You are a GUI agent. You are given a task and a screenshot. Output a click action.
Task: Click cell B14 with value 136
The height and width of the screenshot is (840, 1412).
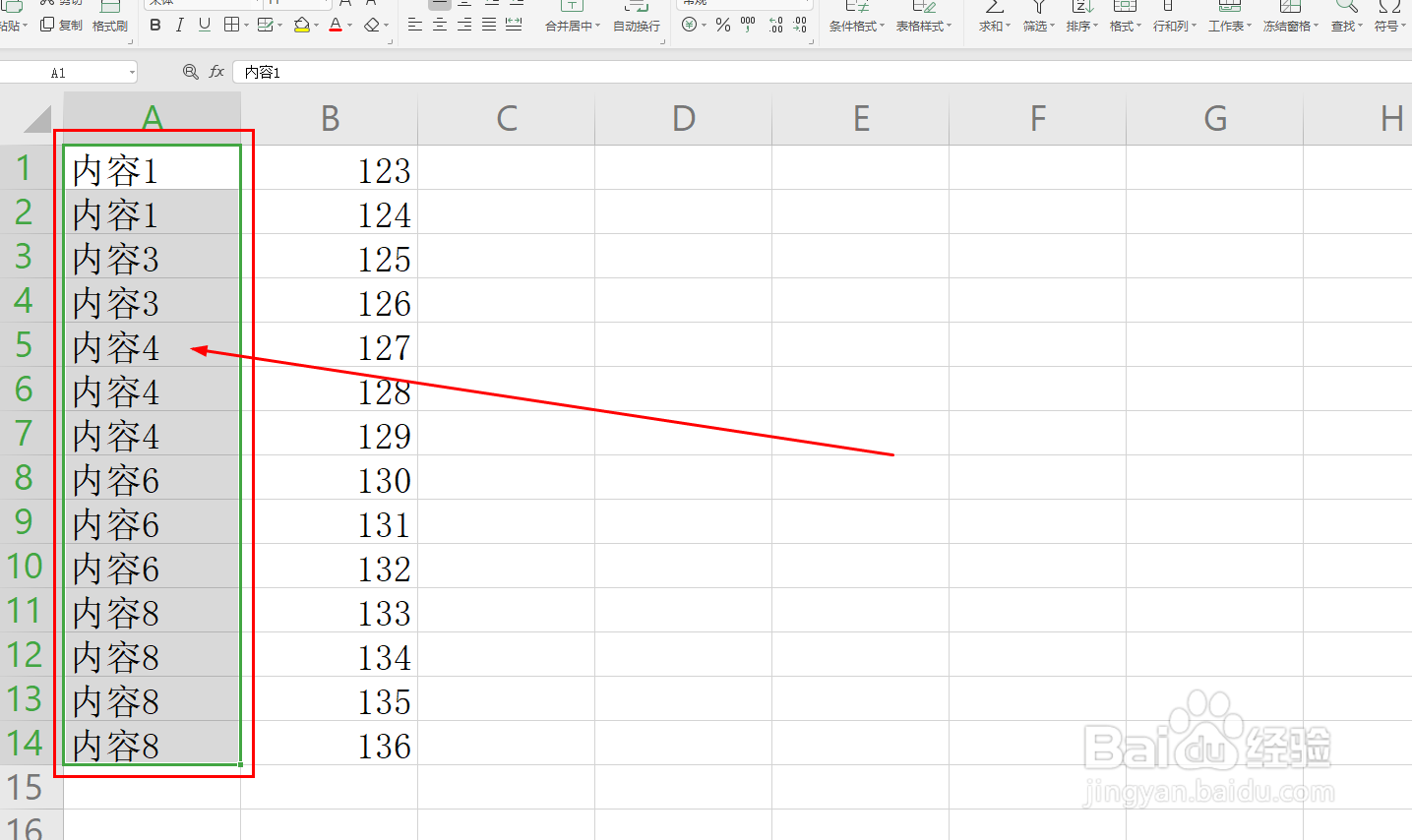[330, 744]
